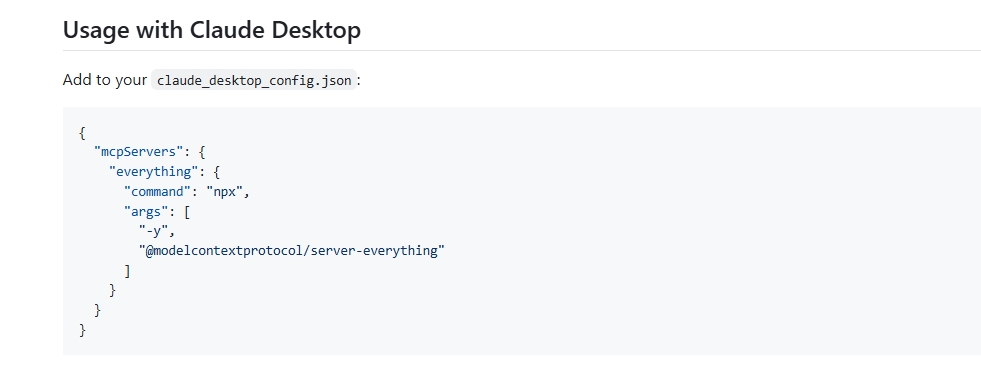Click the comma after the "npx" value
Screen dimensions: 981x382
pos(247,194)
